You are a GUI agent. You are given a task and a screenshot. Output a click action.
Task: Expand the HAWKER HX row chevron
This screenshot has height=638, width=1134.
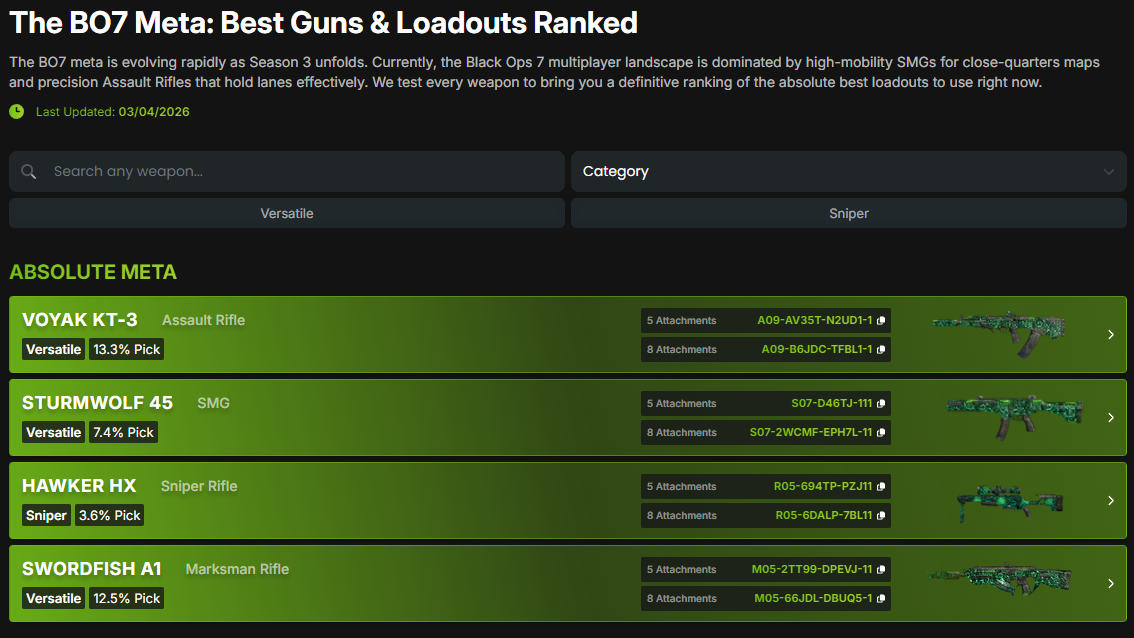[1110, 501]
